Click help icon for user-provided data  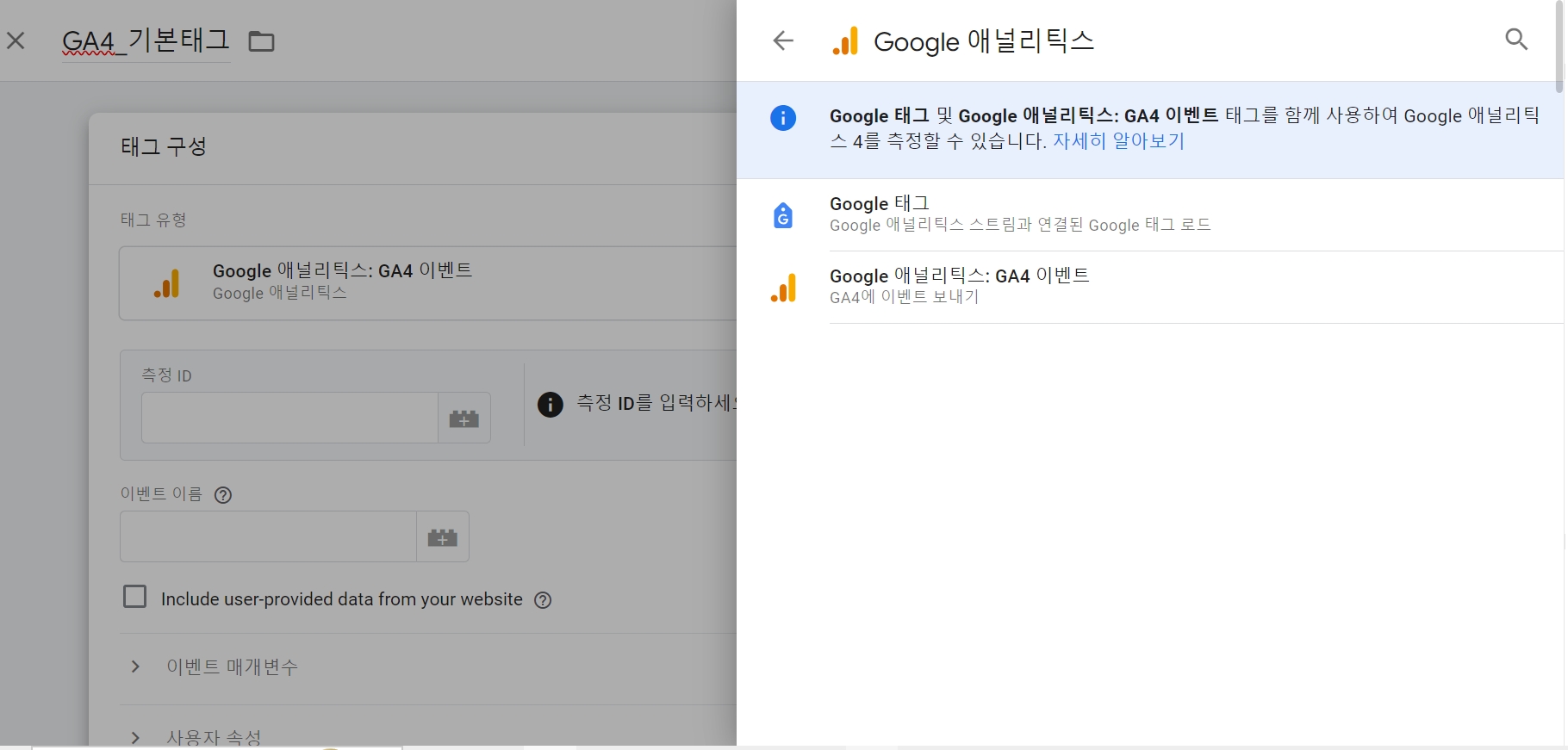pyautogui.click(x=543, y=600)
